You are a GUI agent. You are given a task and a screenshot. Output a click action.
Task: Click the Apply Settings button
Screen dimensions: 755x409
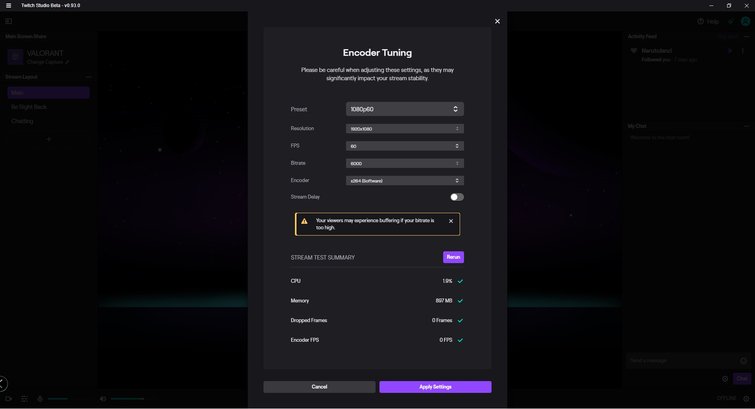coord(435,387)
